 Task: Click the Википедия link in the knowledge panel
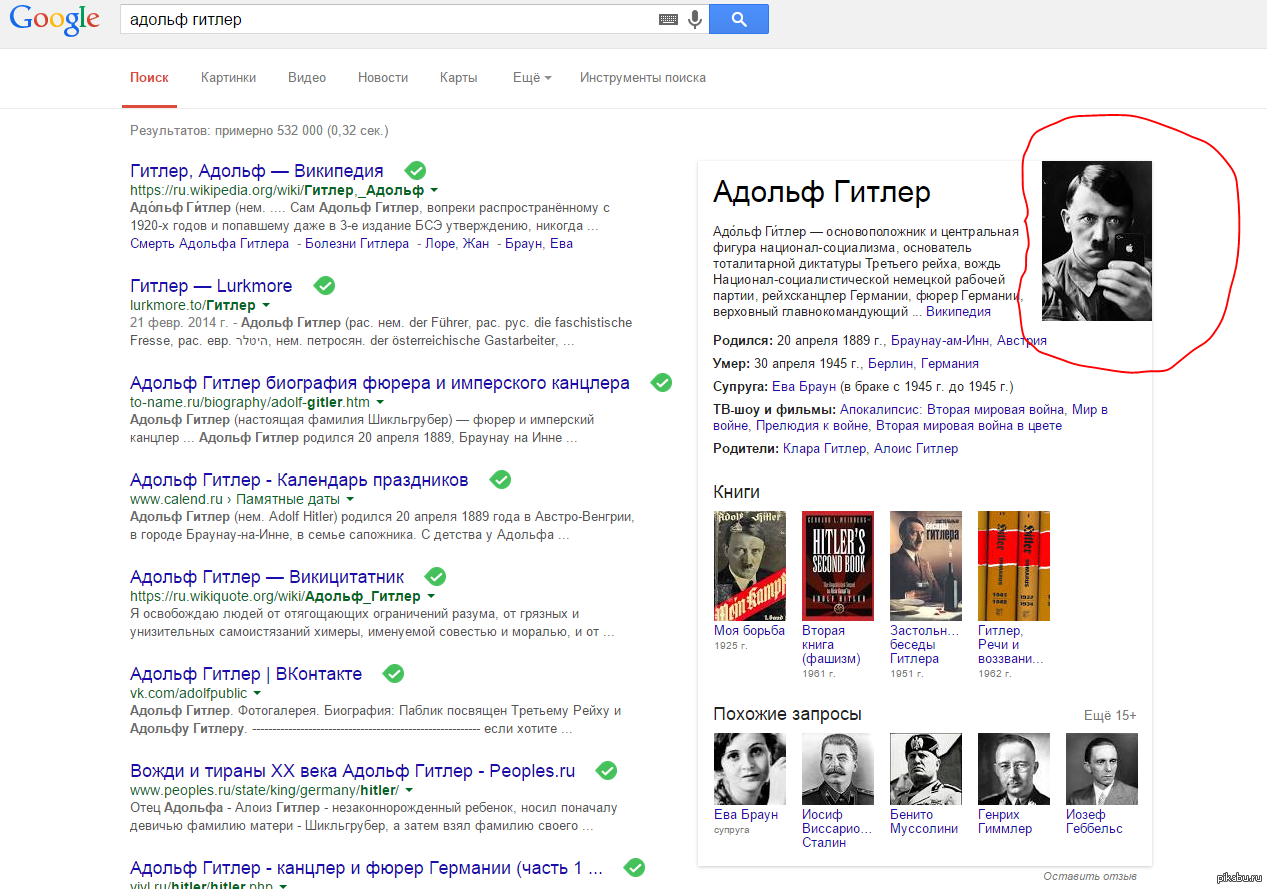click(959, 311)
